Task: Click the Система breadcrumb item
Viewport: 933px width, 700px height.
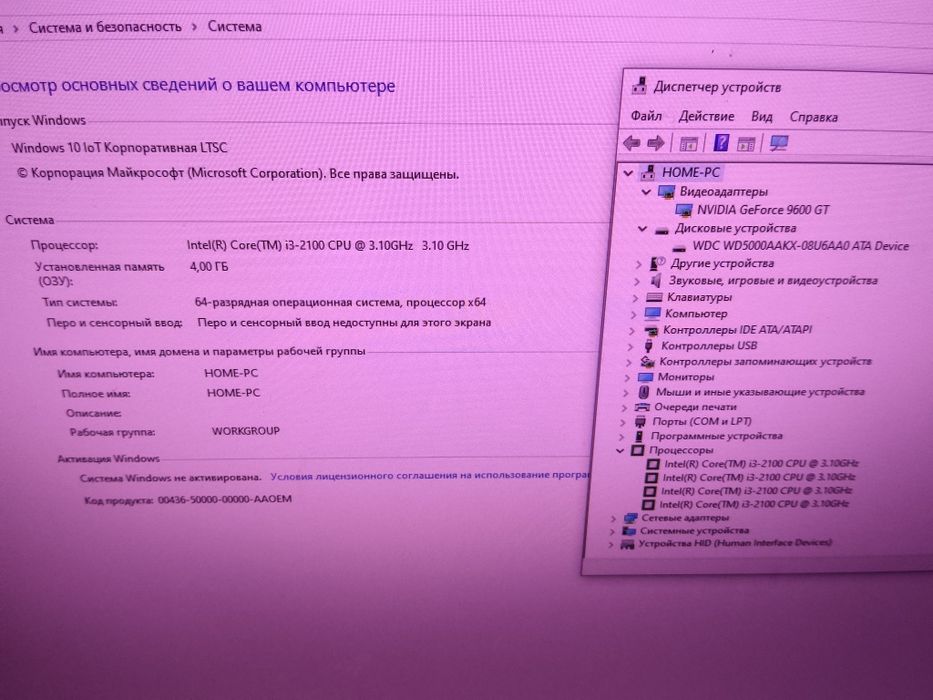Action: pyautogui.click(x=234, y=27)
